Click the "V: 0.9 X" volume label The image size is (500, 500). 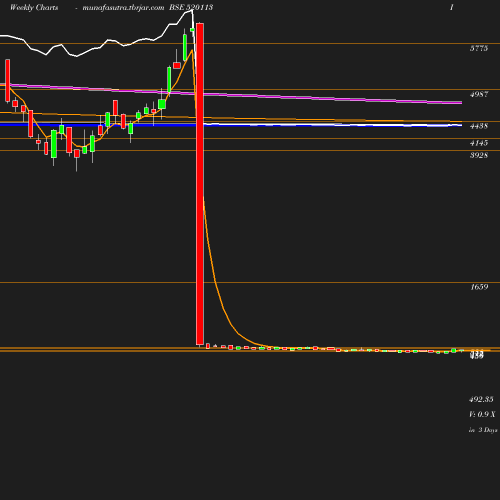click(482, 414)
